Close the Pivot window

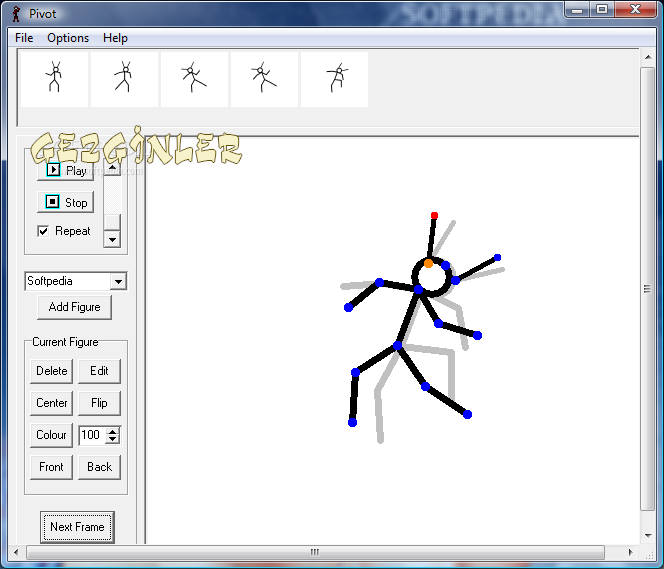[x=635, y=9]
